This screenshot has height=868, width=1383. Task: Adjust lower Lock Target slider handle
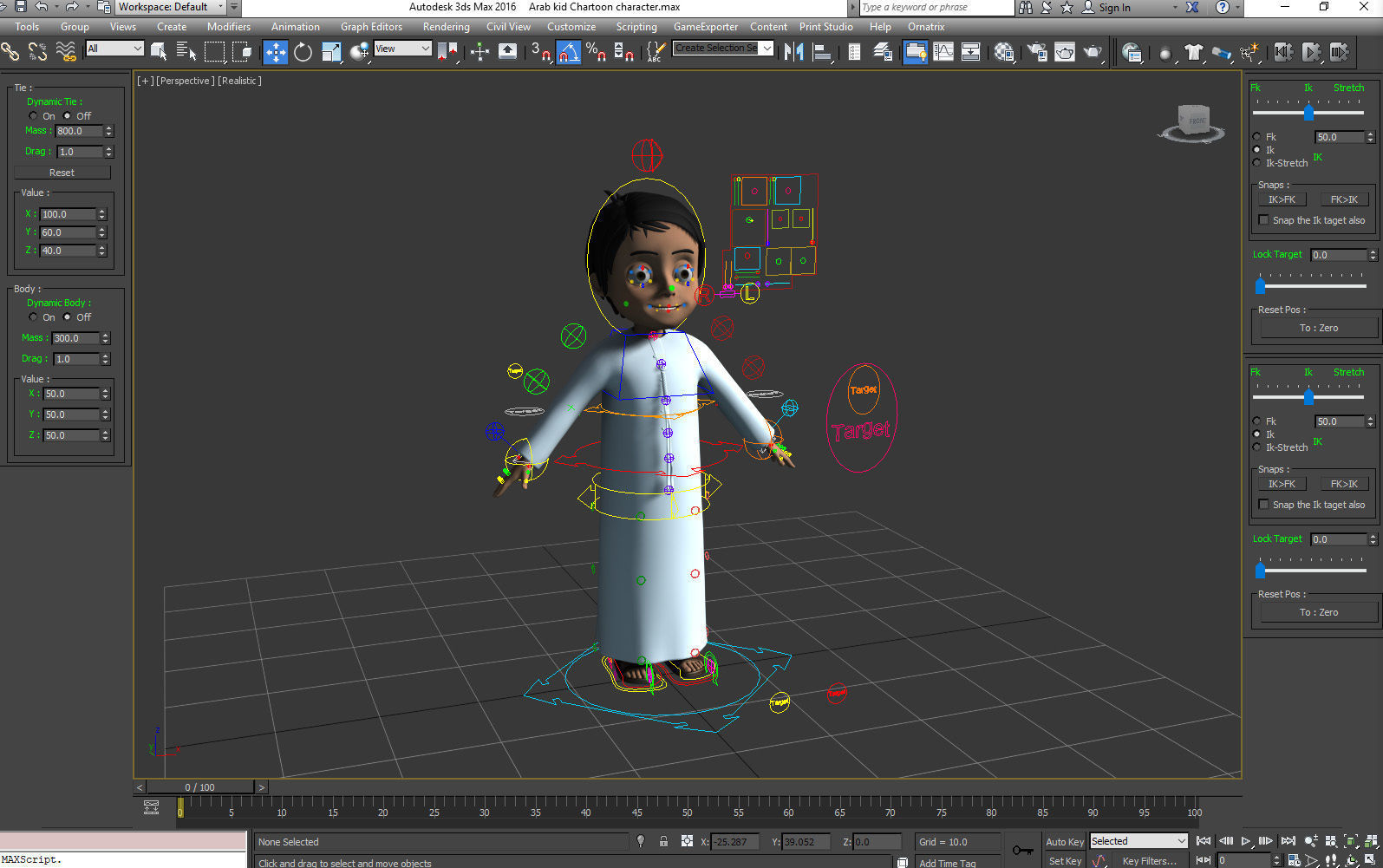click(1260, 570)
